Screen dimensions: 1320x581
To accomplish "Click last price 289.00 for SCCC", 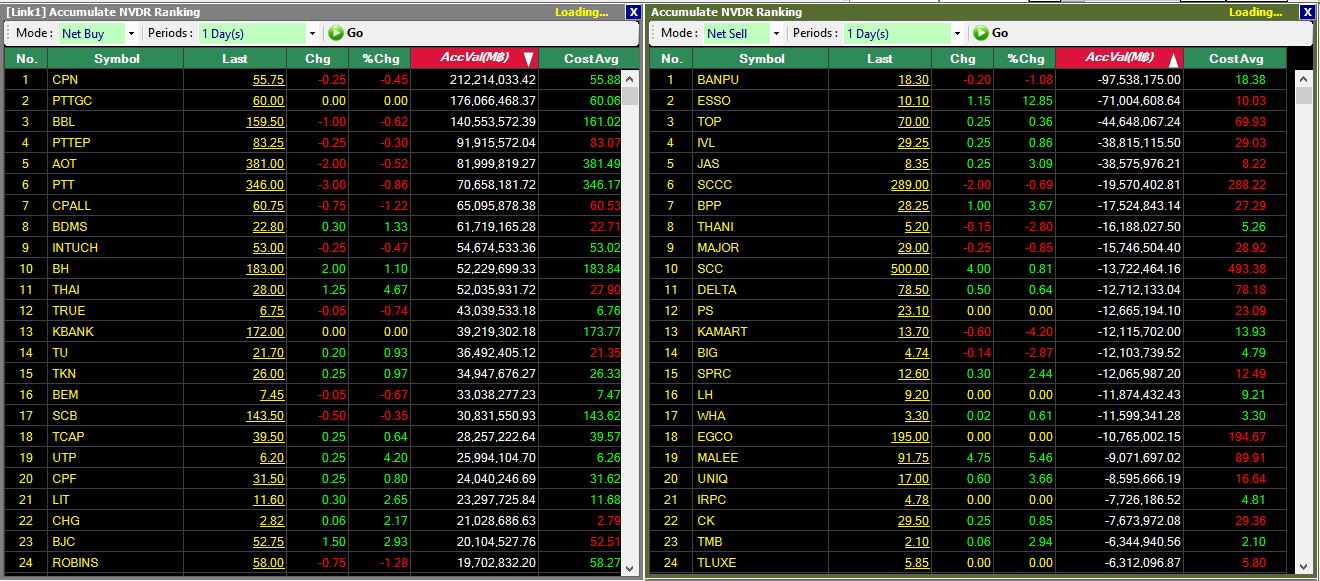I will coord(910,184).
